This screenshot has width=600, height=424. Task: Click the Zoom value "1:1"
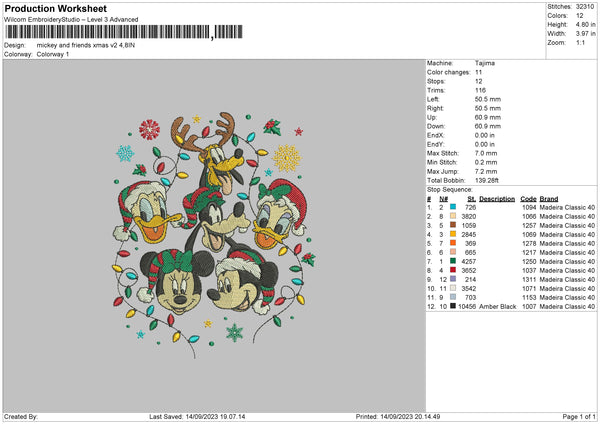pos(580,42)
